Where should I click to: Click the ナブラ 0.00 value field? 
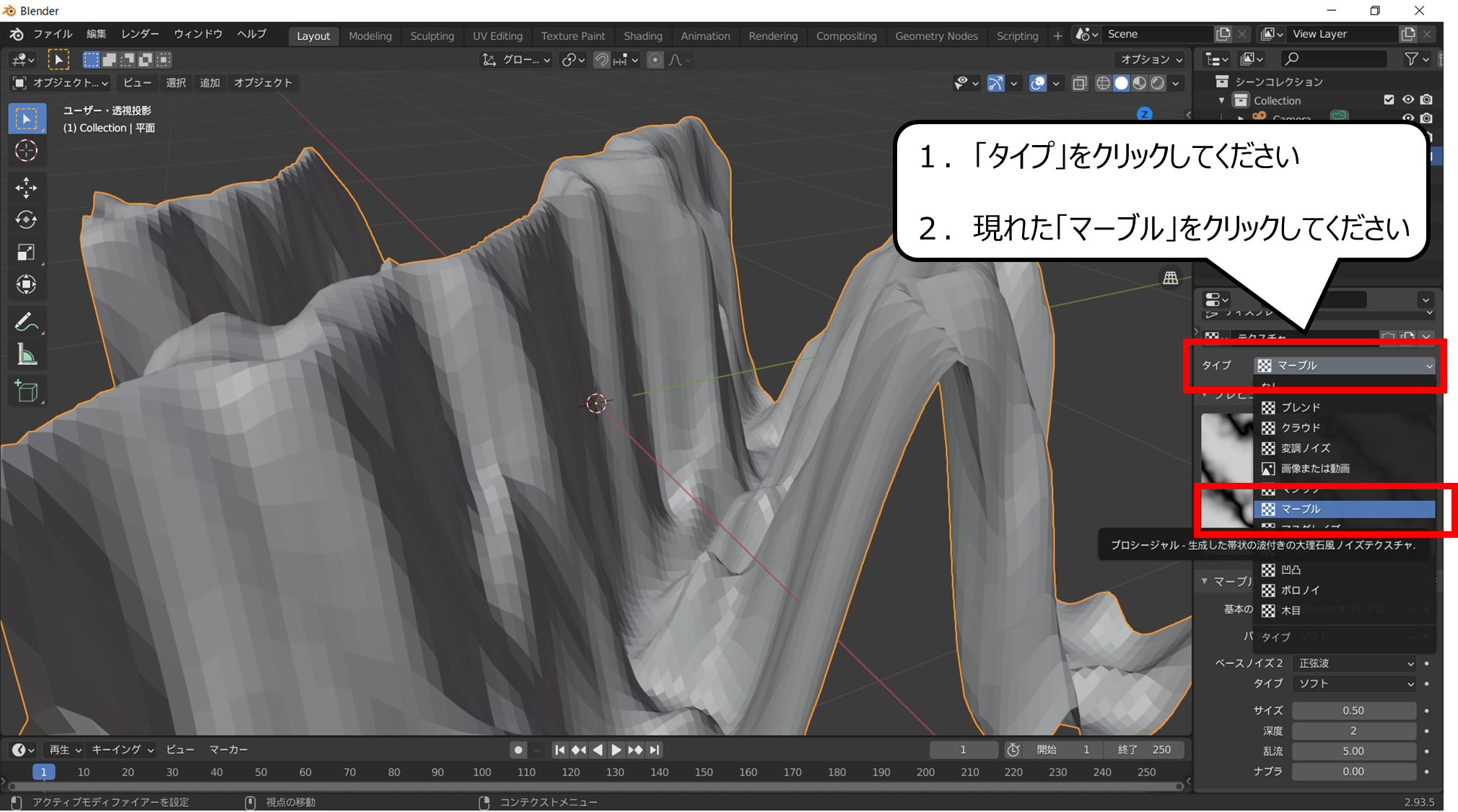(x=1353, y=771)
